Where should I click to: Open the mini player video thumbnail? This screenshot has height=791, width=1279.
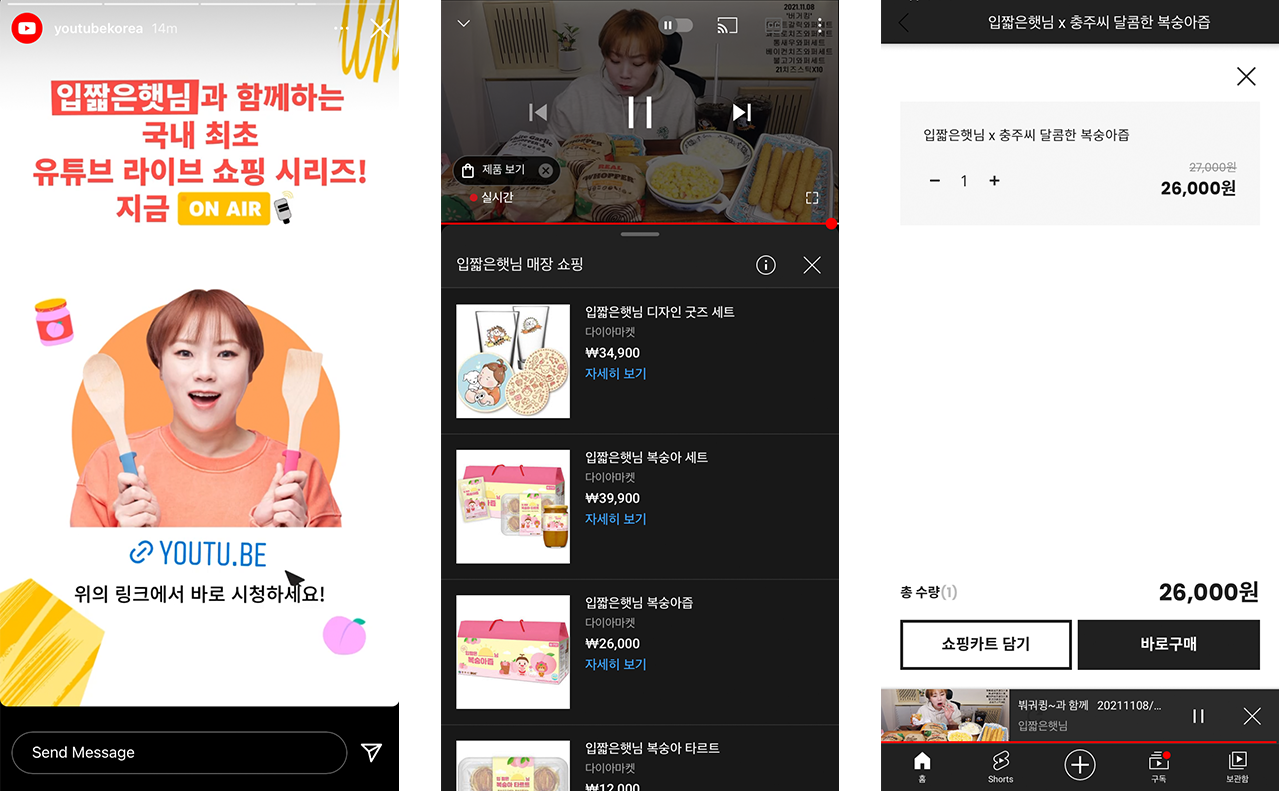(945, 715)
